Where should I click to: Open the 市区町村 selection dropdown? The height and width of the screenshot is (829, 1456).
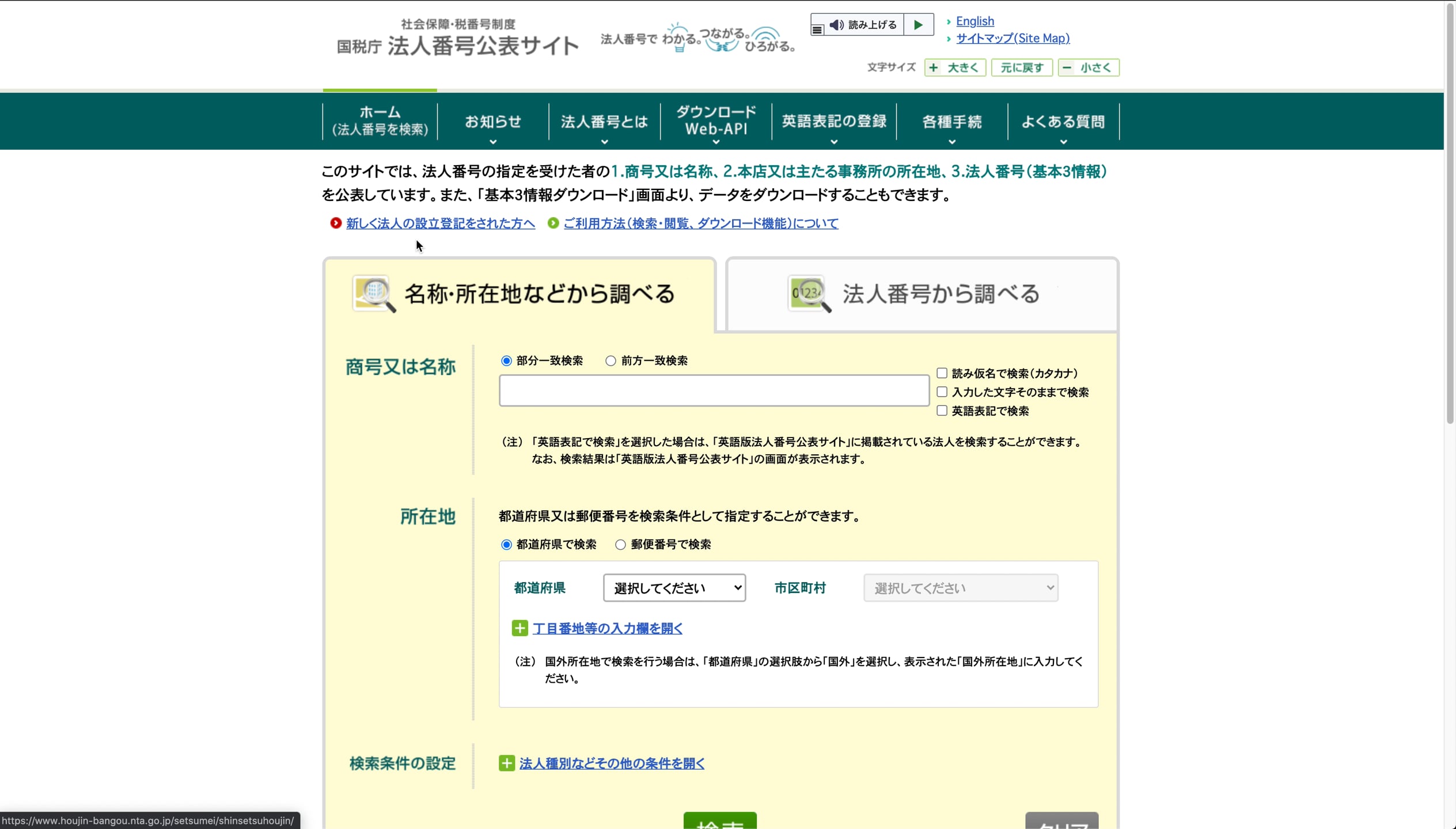pyautogui.click(x=960, y=588)
